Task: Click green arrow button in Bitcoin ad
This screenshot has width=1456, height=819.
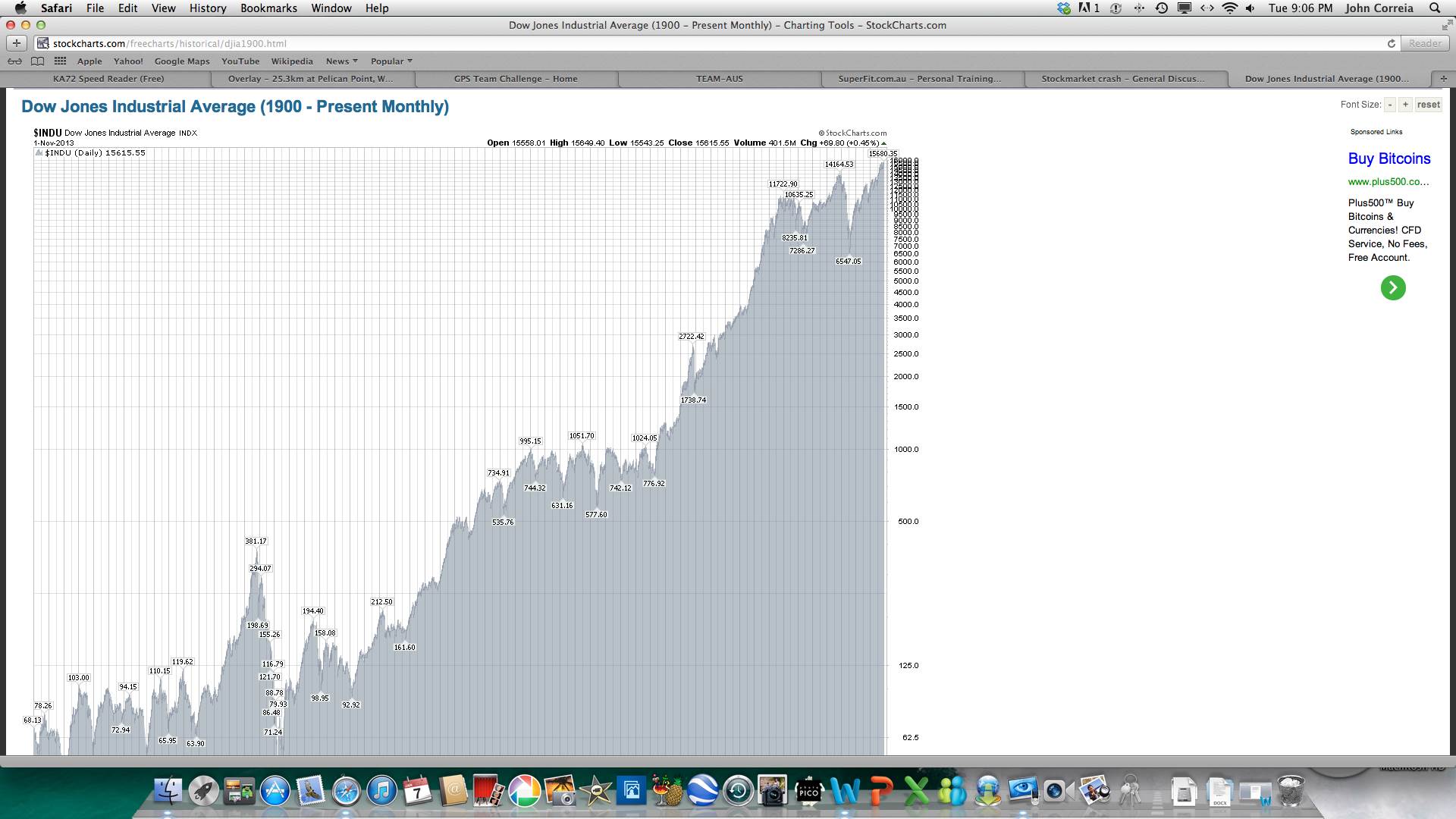Action: pos(1392,287)
